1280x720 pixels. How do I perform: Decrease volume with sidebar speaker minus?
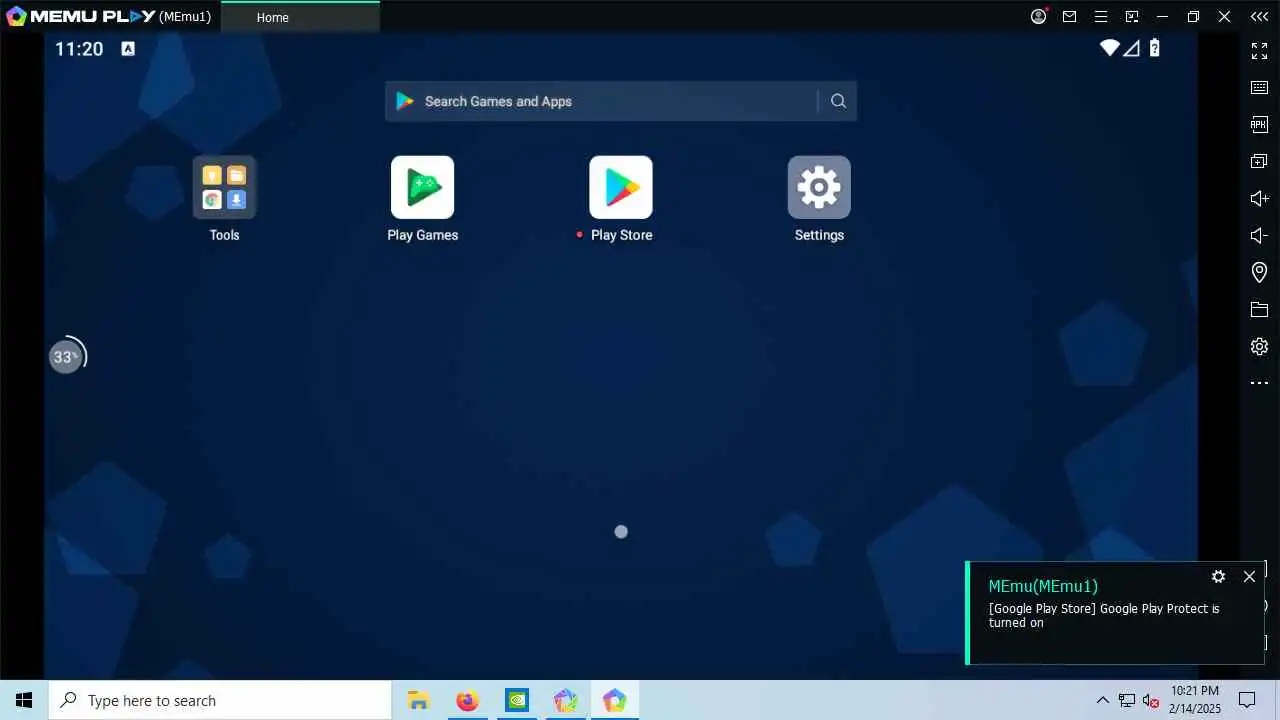[x=1260, y=235]
